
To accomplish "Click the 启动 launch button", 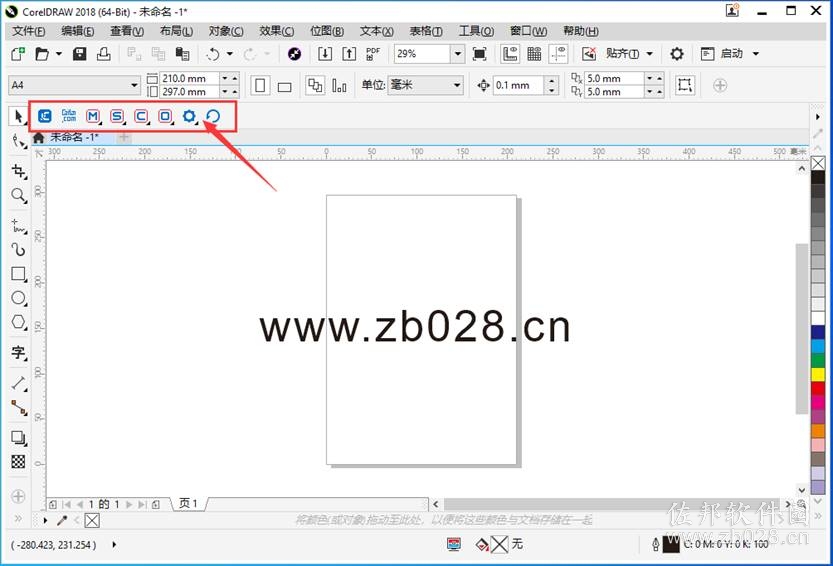I will click(731, 54).
